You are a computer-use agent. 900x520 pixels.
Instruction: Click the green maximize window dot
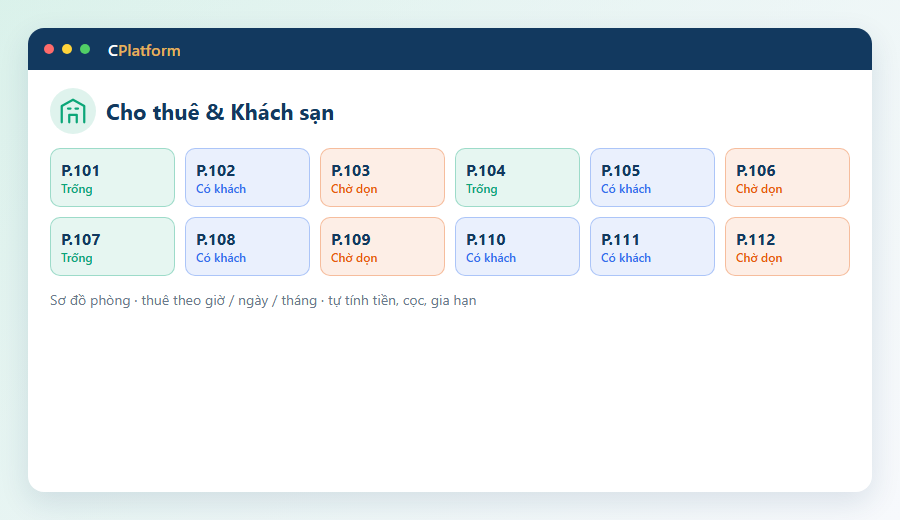85,49
